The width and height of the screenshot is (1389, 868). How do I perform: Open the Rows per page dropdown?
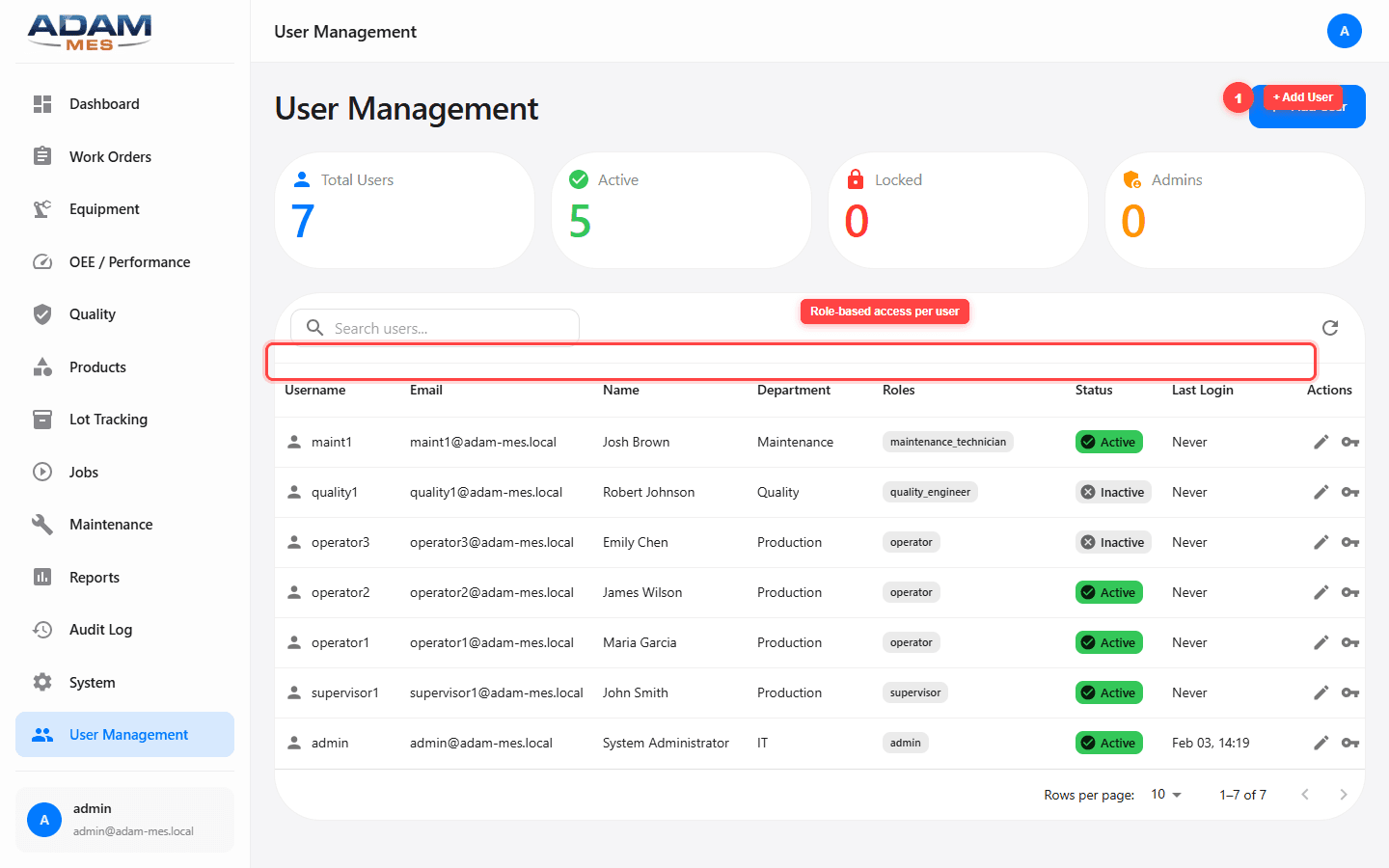pos(1164,794)
